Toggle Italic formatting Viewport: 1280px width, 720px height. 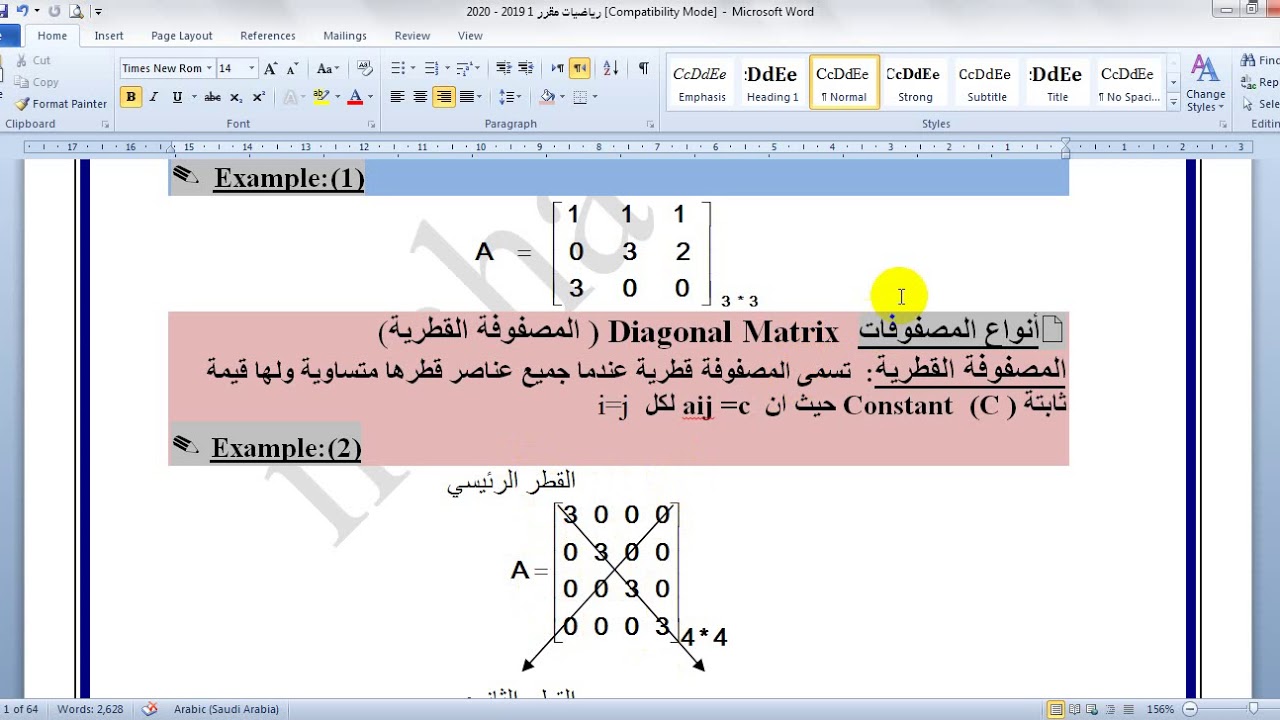pos(154,97)
